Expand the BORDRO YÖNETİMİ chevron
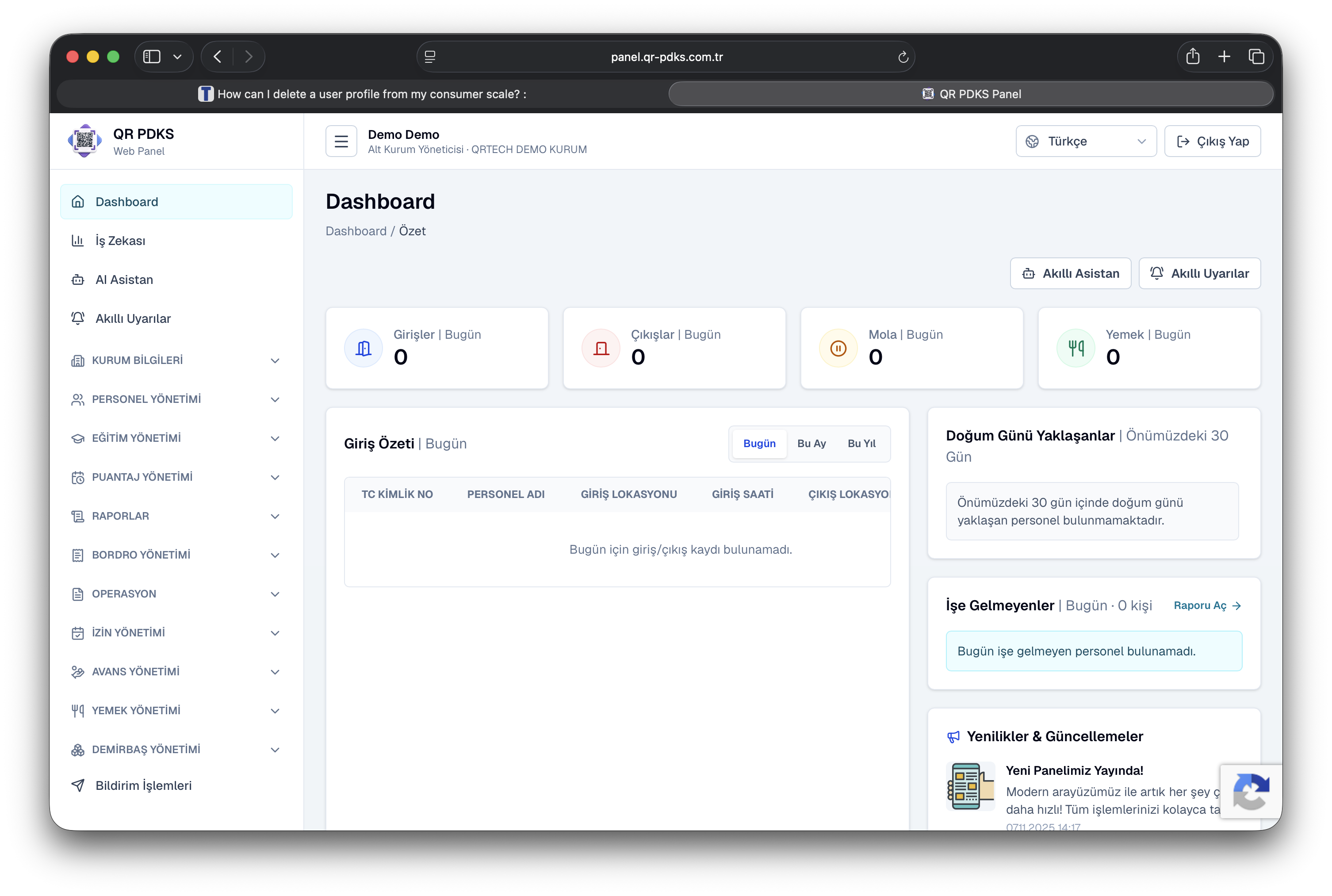This screenshot has height=896, width=1332. tap(275, 555)
